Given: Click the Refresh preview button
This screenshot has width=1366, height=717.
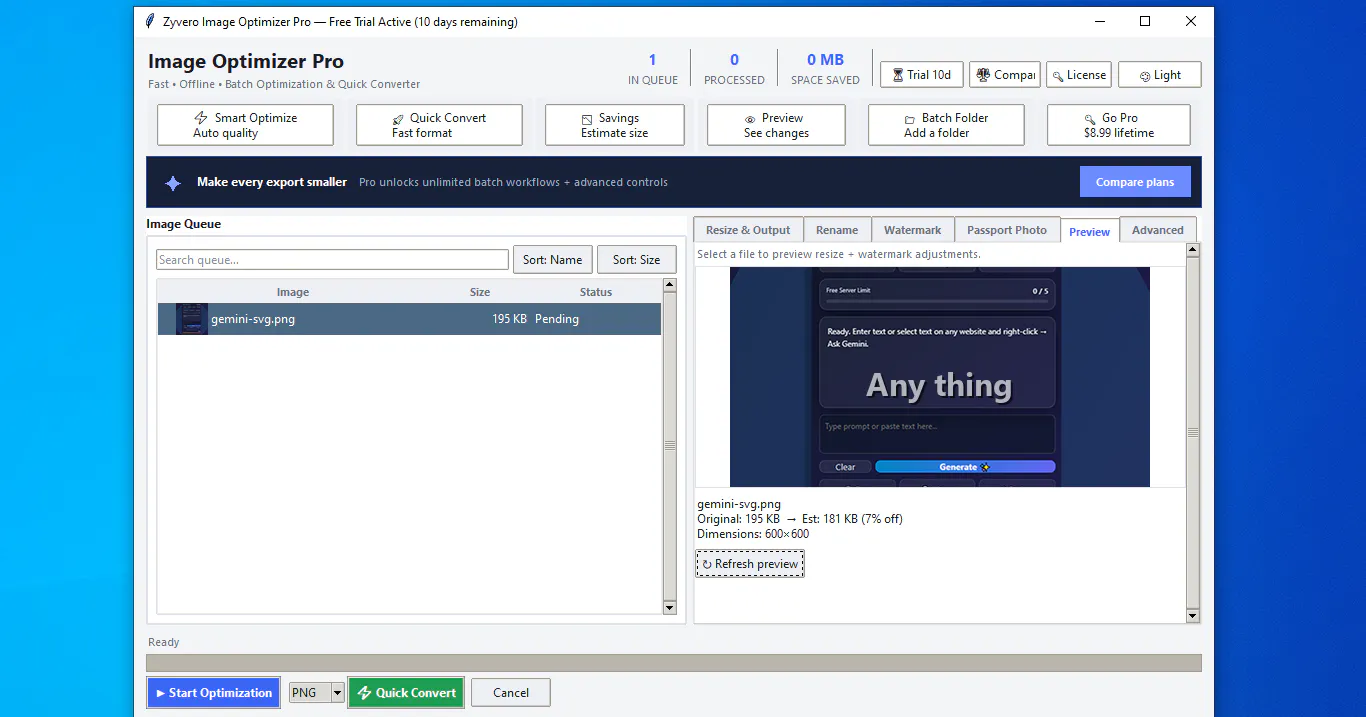Looking at the screenshot, I should tap(750, 564).
